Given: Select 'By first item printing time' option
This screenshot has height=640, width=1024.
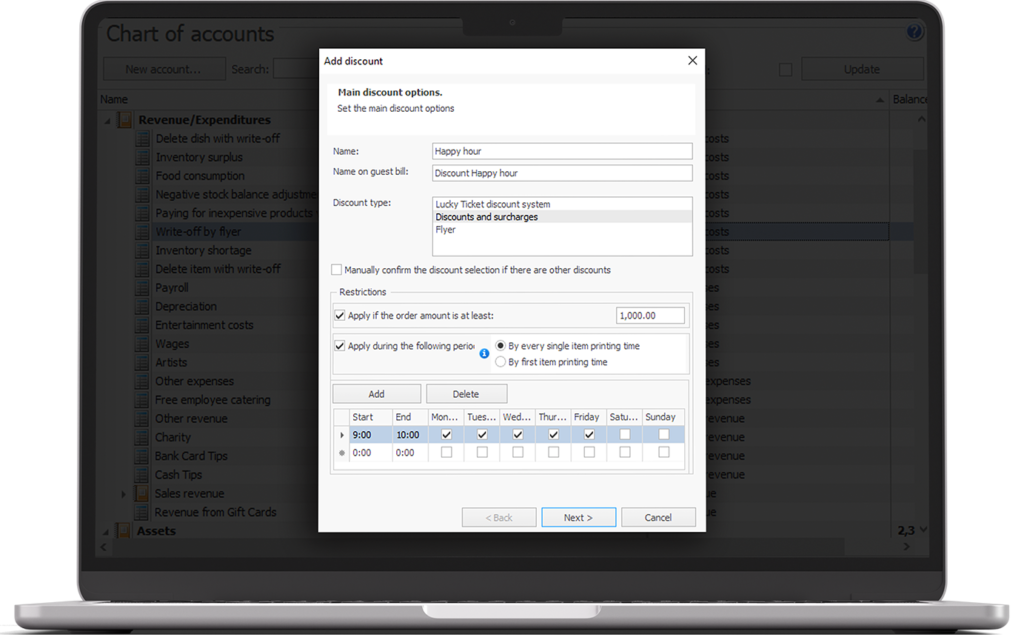Looking at the screenshot, I should [501, 362].
